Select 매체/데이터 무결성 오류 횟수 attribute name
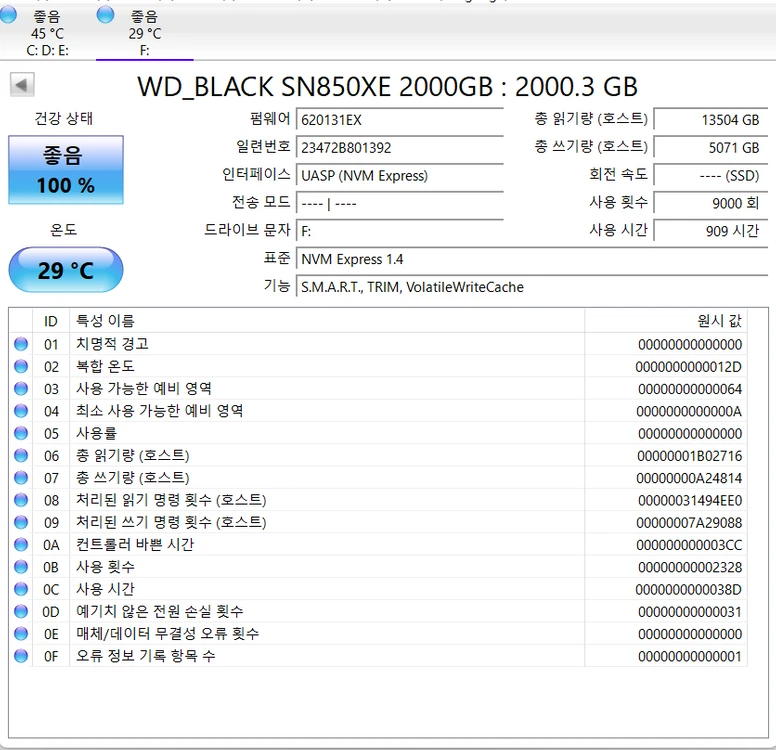The image size is (776, 750). (167, 634)
